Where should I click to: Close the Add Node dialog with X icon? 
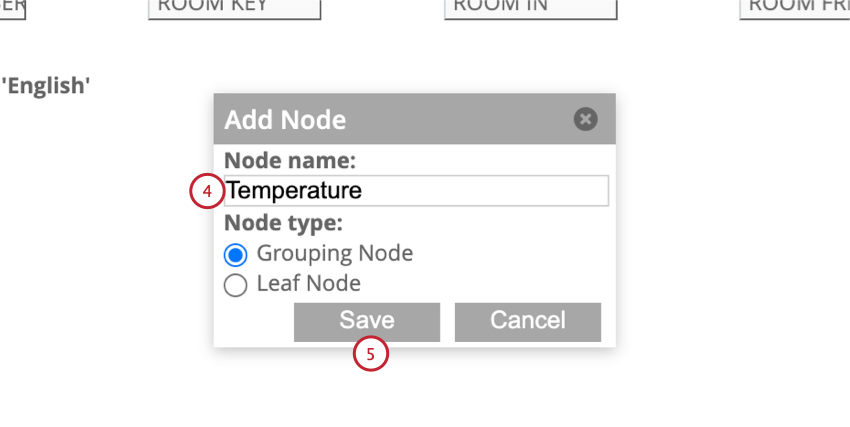tap(585, 119)
